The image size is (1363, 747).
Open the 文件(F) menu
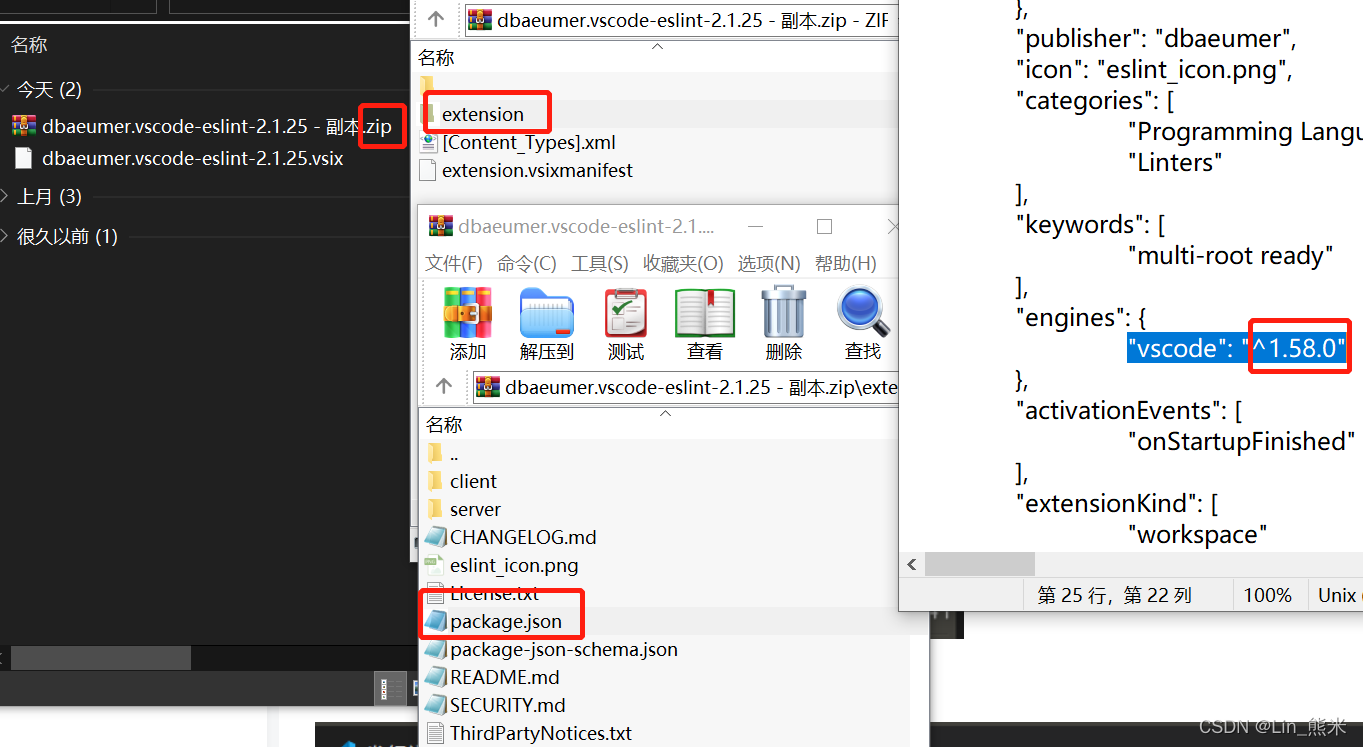pyautogui.click(x=454, y=263)
